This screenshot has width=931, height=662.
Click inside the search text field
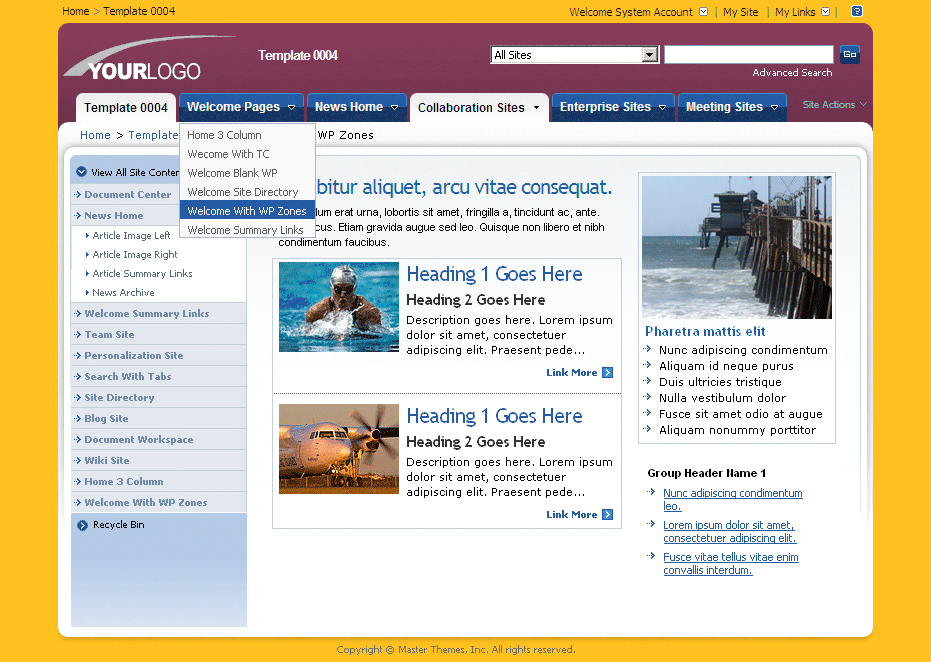(x=748, y=54)
